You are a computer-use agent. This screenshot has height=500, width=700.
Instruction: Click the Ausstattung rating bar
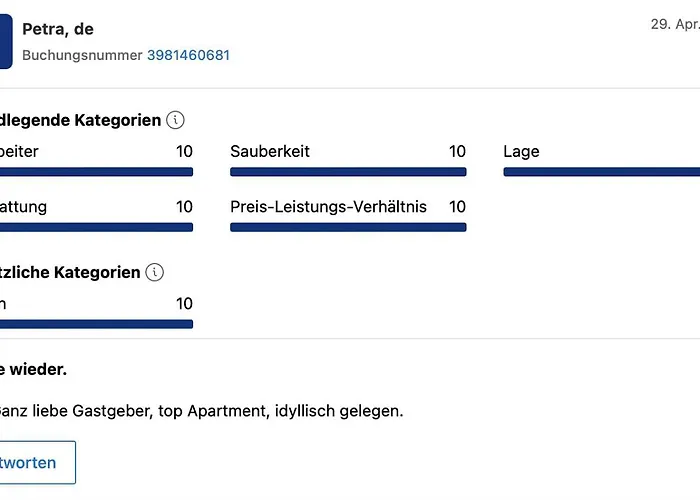click(x=96, y=227)
